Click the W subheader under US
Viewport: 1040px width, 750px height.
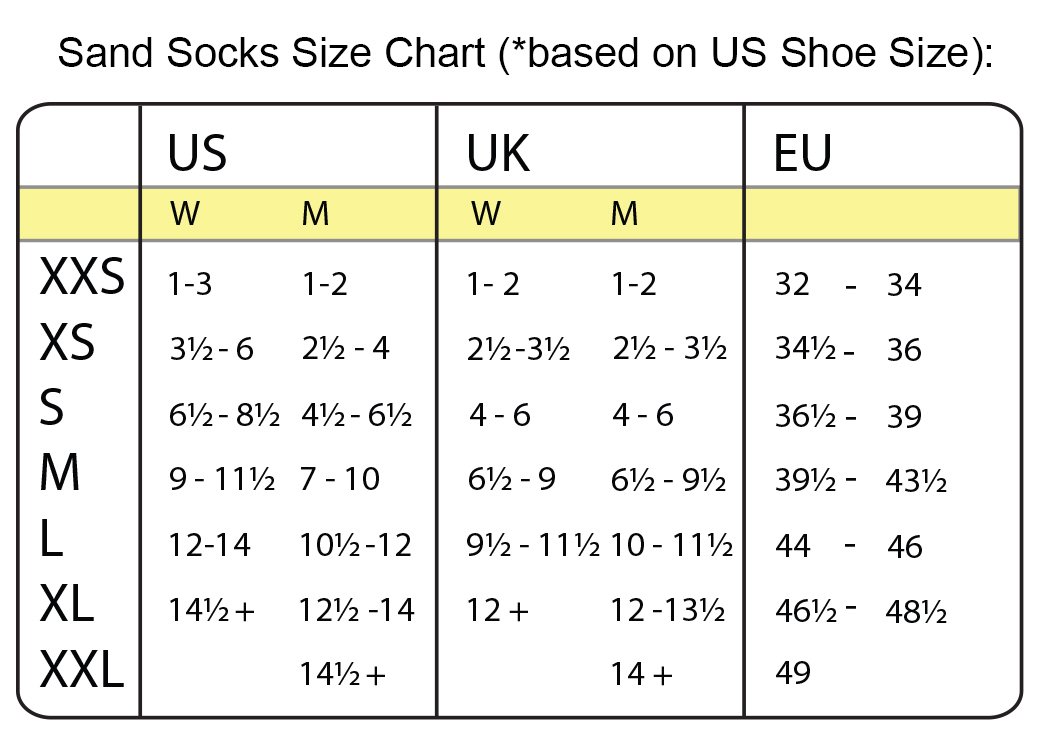pos(184,215)
